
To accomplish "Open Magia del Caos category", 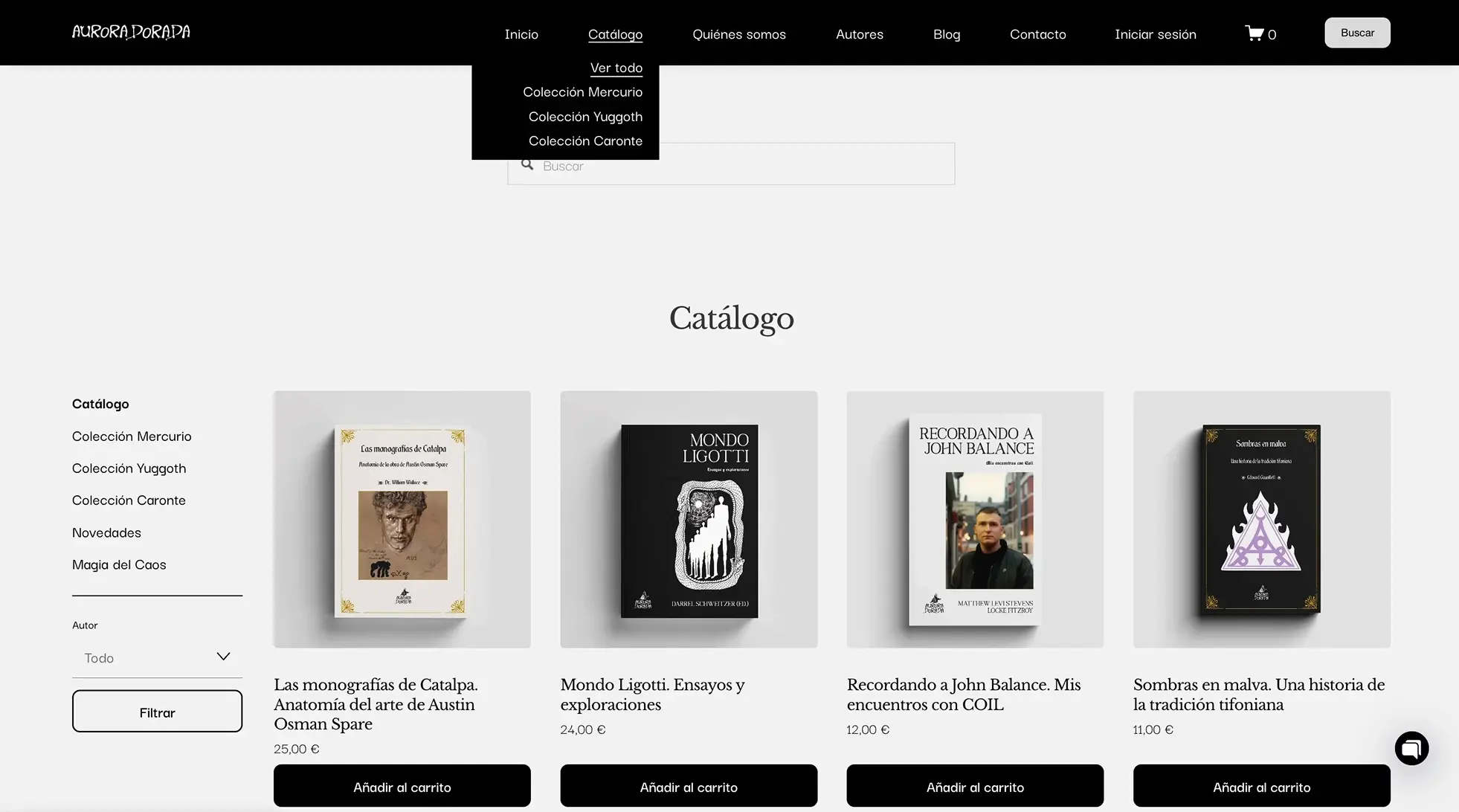I will click(x=119, y=564).
